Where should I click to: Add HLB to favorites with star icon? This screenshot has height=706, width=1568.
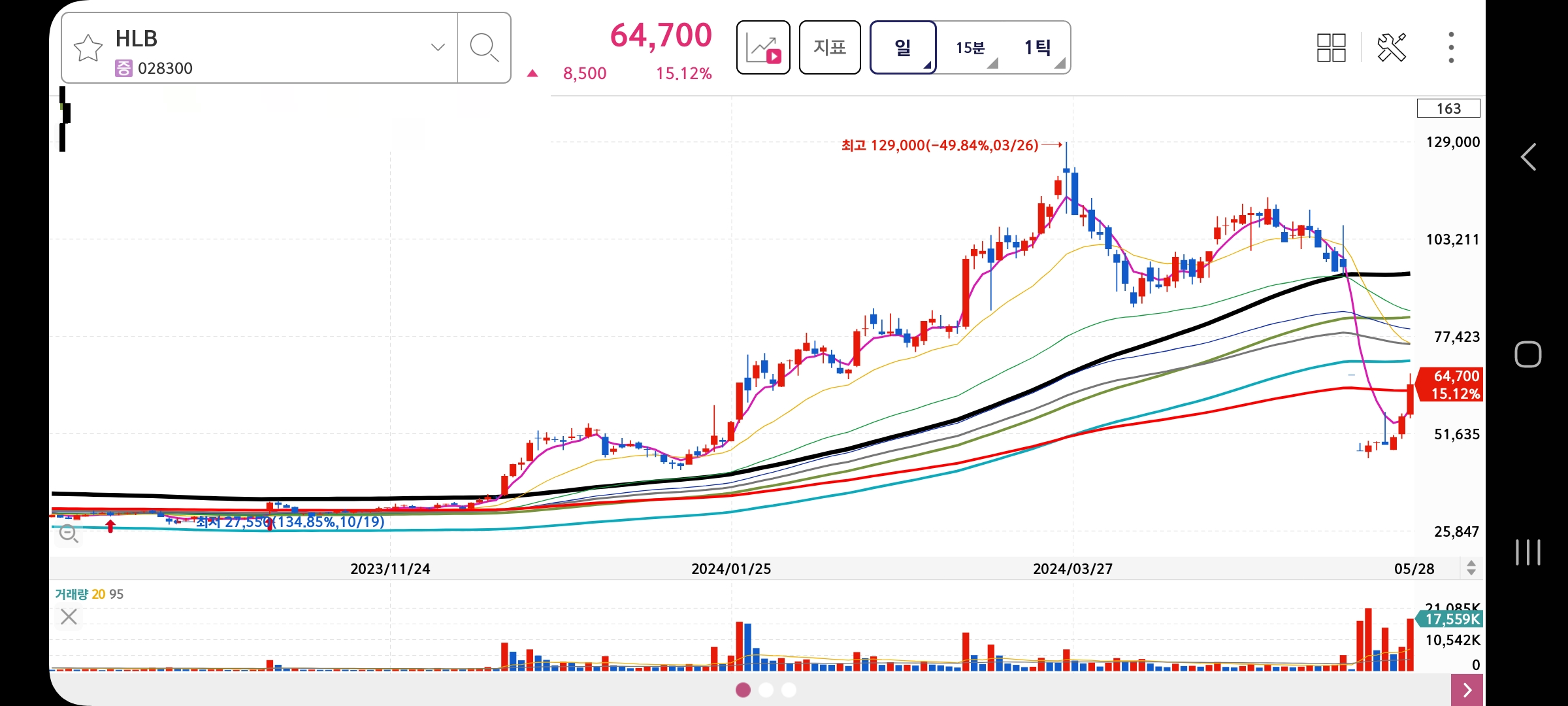88,48
